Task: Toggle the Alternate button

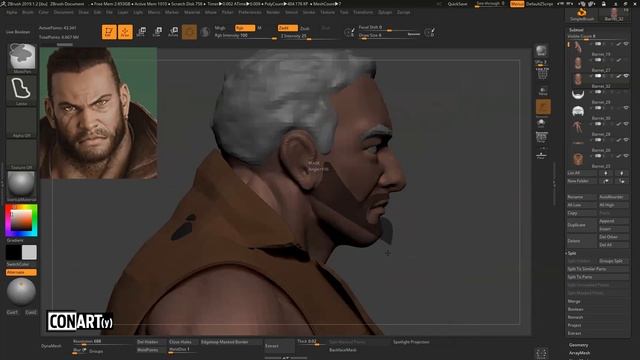Action: (21, 272)
